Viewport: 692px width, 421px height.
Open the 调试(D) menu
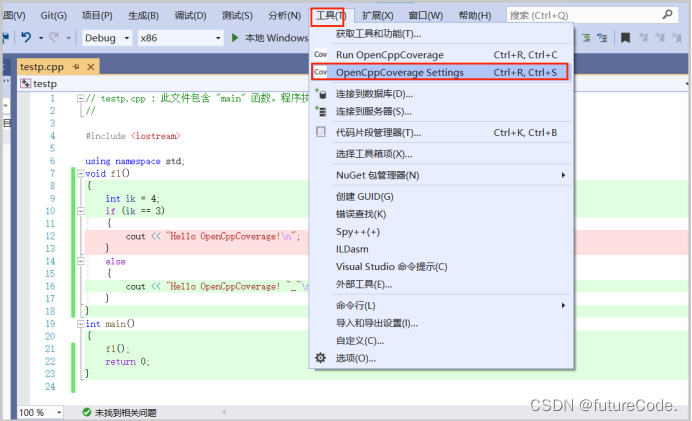point(190,16)
